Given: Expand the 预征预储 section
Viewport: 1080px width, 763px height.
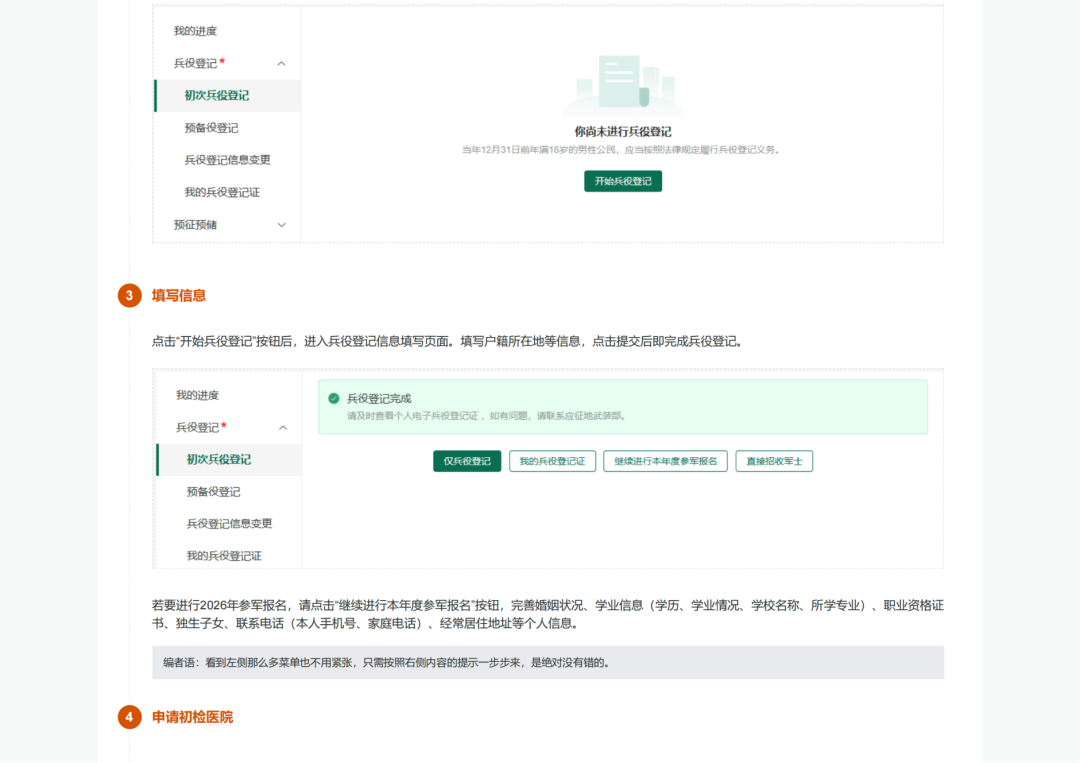Looking at the screenshot, I should coord(282,224).
